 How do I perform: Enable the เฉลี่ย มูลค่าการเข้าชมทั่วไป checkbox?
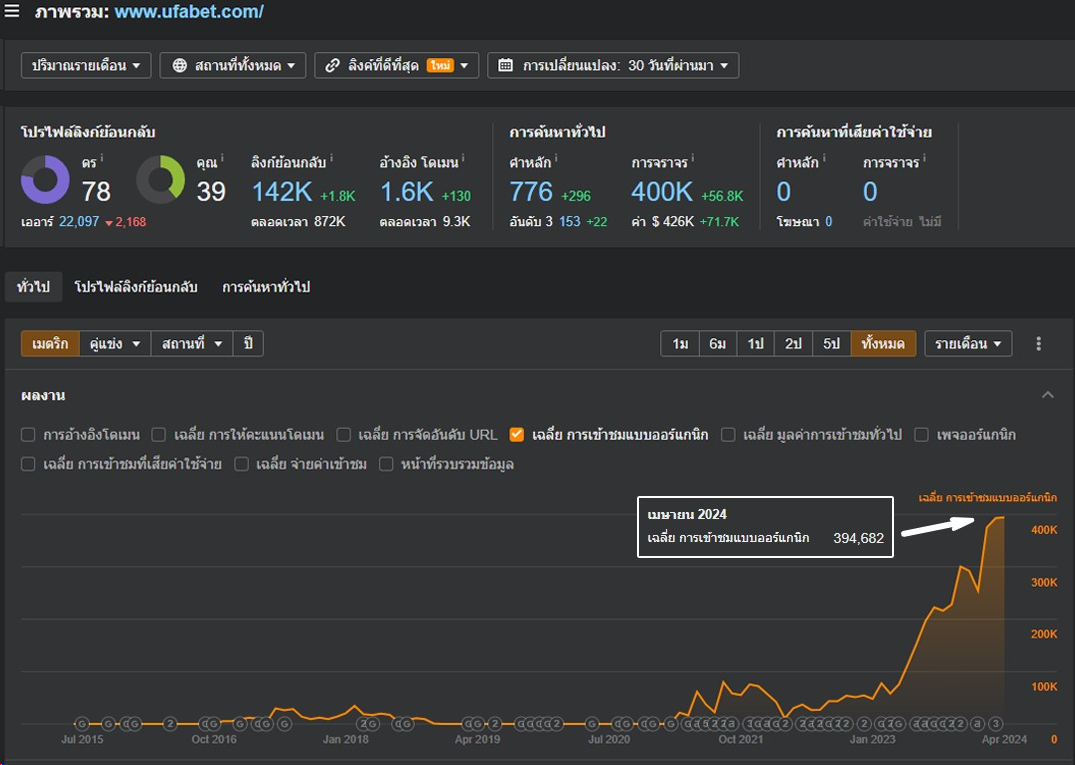(728, 435)
